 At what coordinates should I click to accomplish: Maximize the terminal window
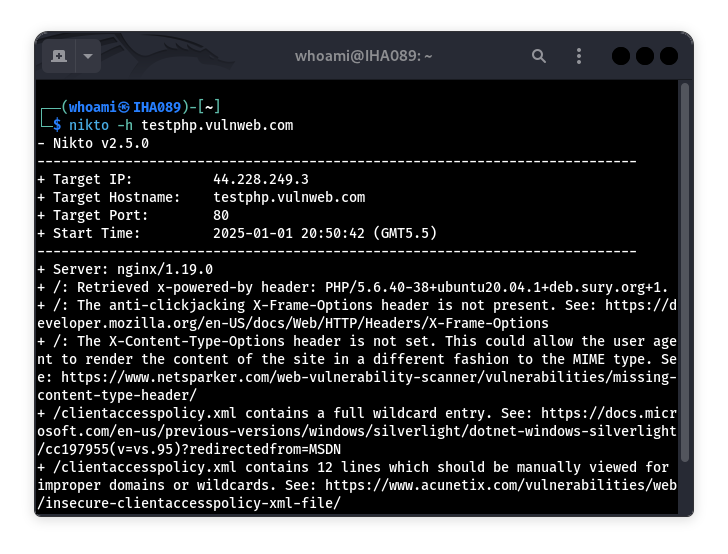644,56
